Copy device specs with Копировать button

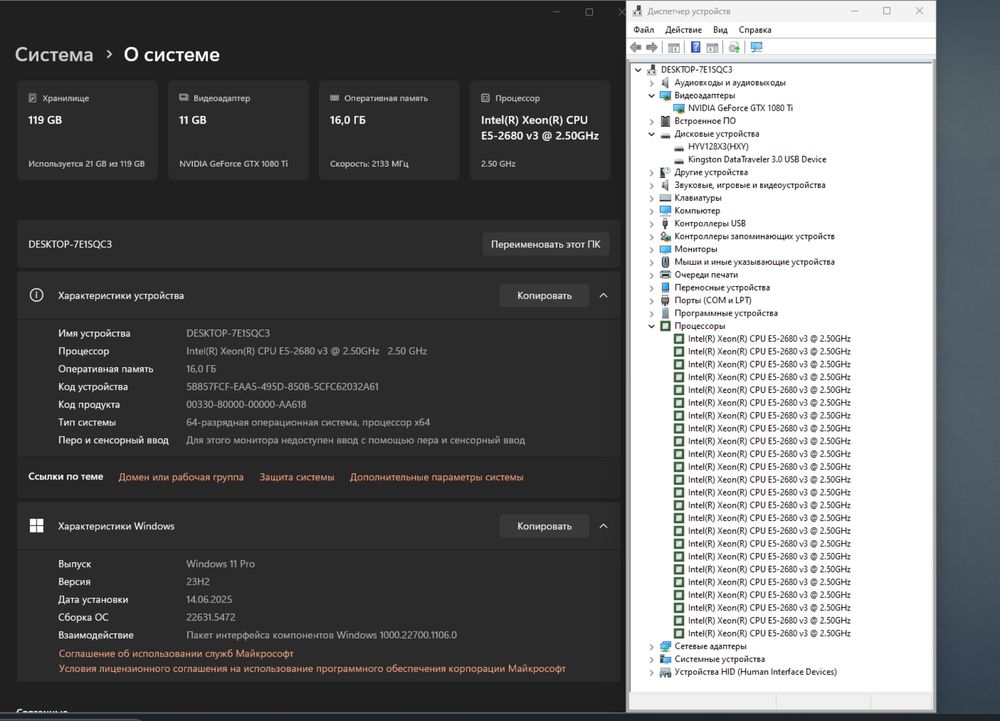[x=544, y=295]
